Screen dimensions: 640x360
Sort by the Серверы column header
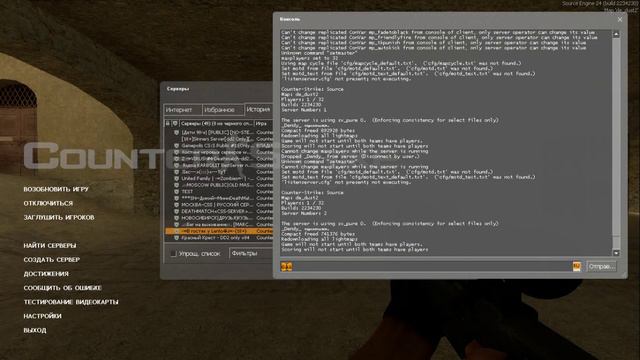click(x=216, y=123)
